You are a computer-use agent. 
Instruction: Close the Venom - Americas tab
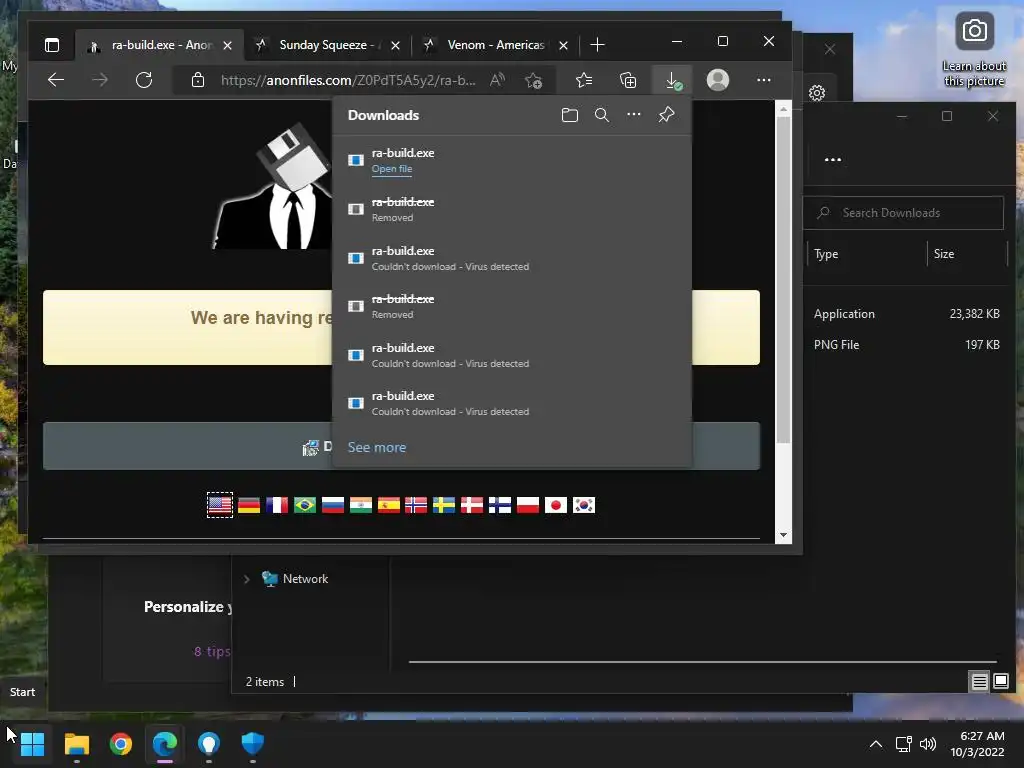tap(563, 45)
